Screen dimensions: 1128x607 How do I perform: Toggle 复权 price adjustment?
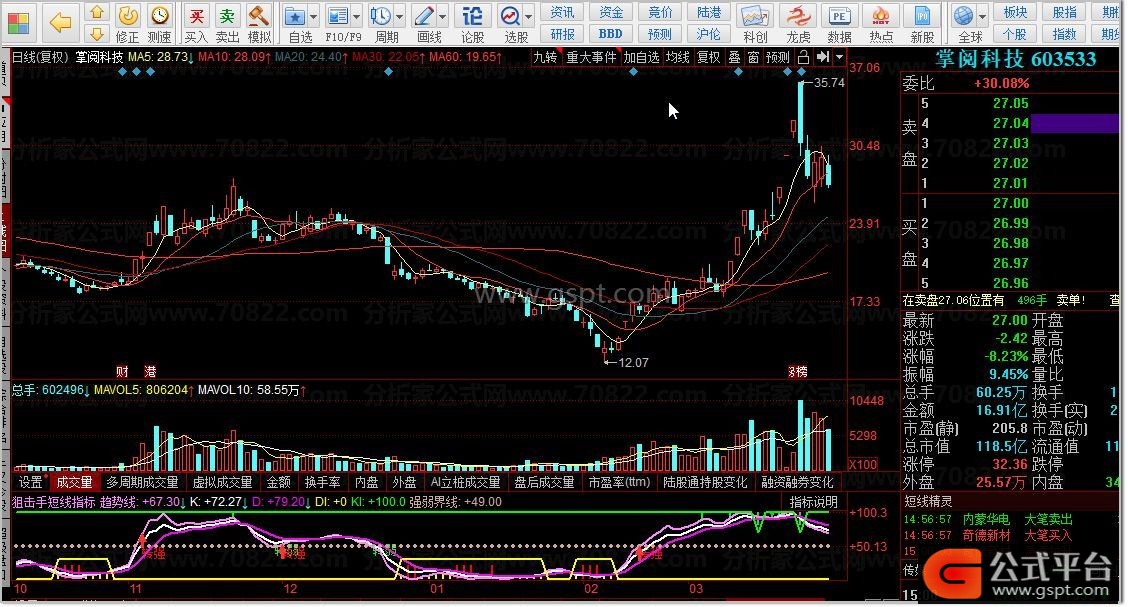(709, 57)
